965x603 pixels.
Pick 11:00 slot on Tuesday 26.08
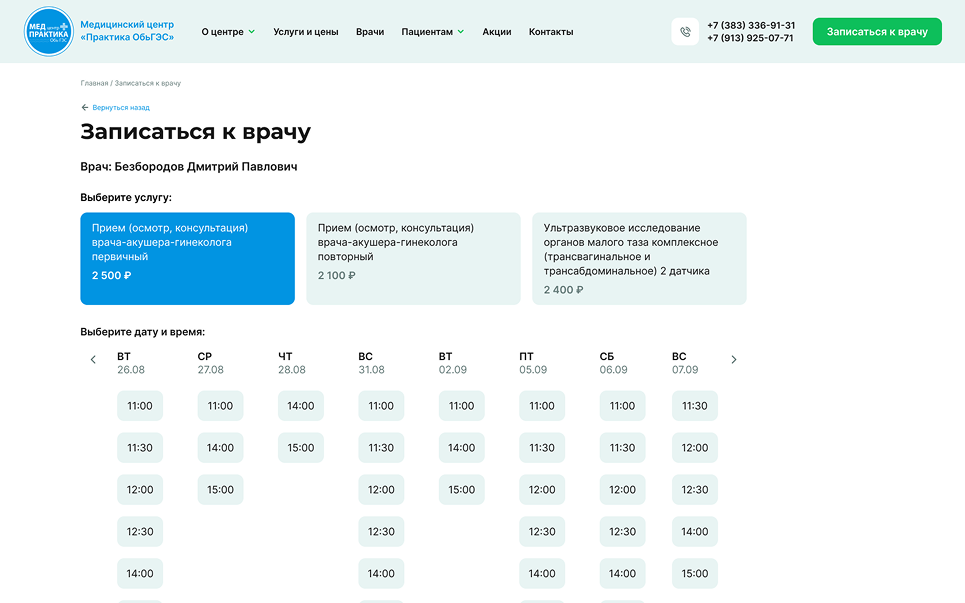coord(140,406)
